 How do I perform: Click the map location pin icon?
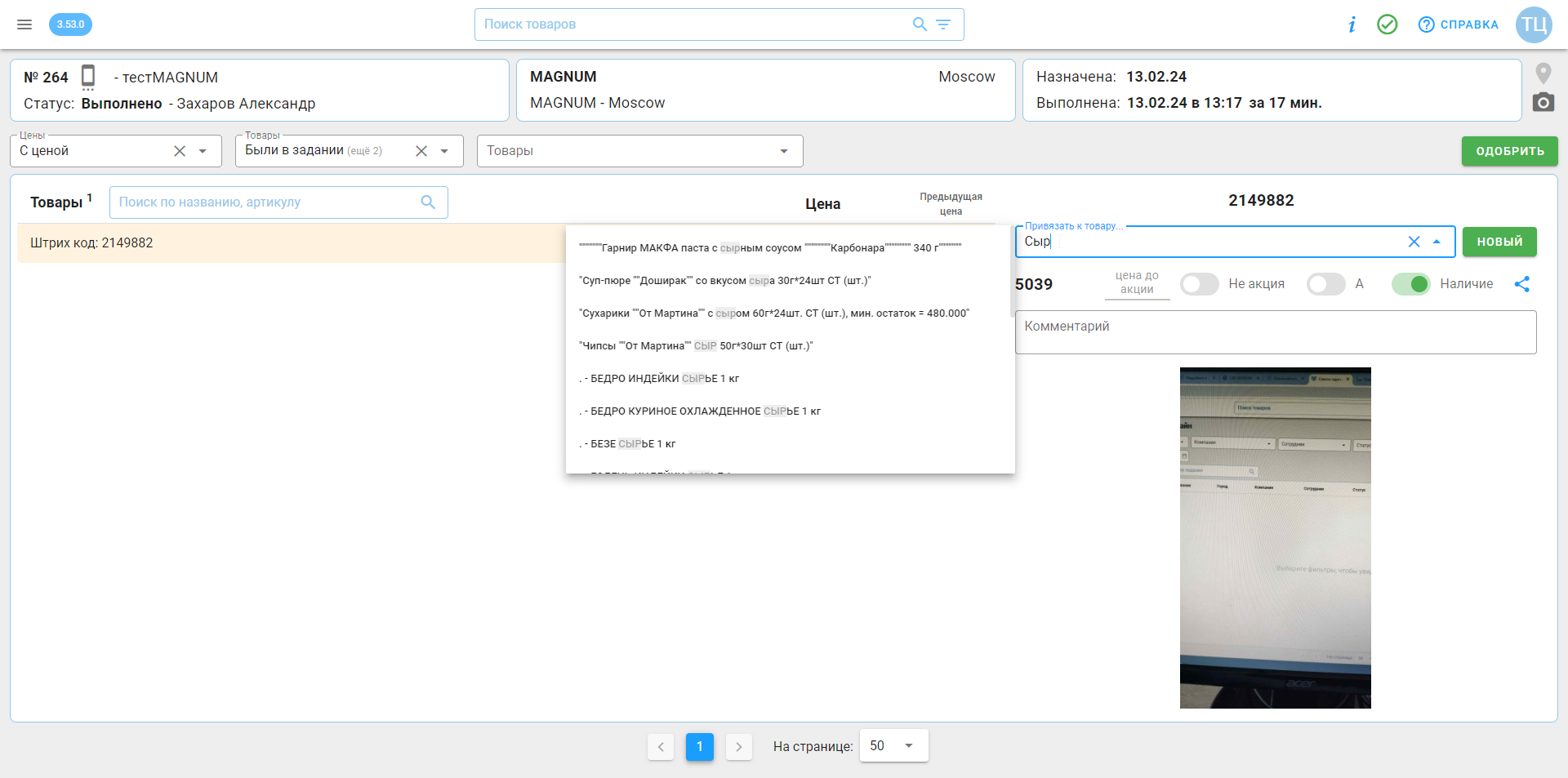click(1543, 73)
